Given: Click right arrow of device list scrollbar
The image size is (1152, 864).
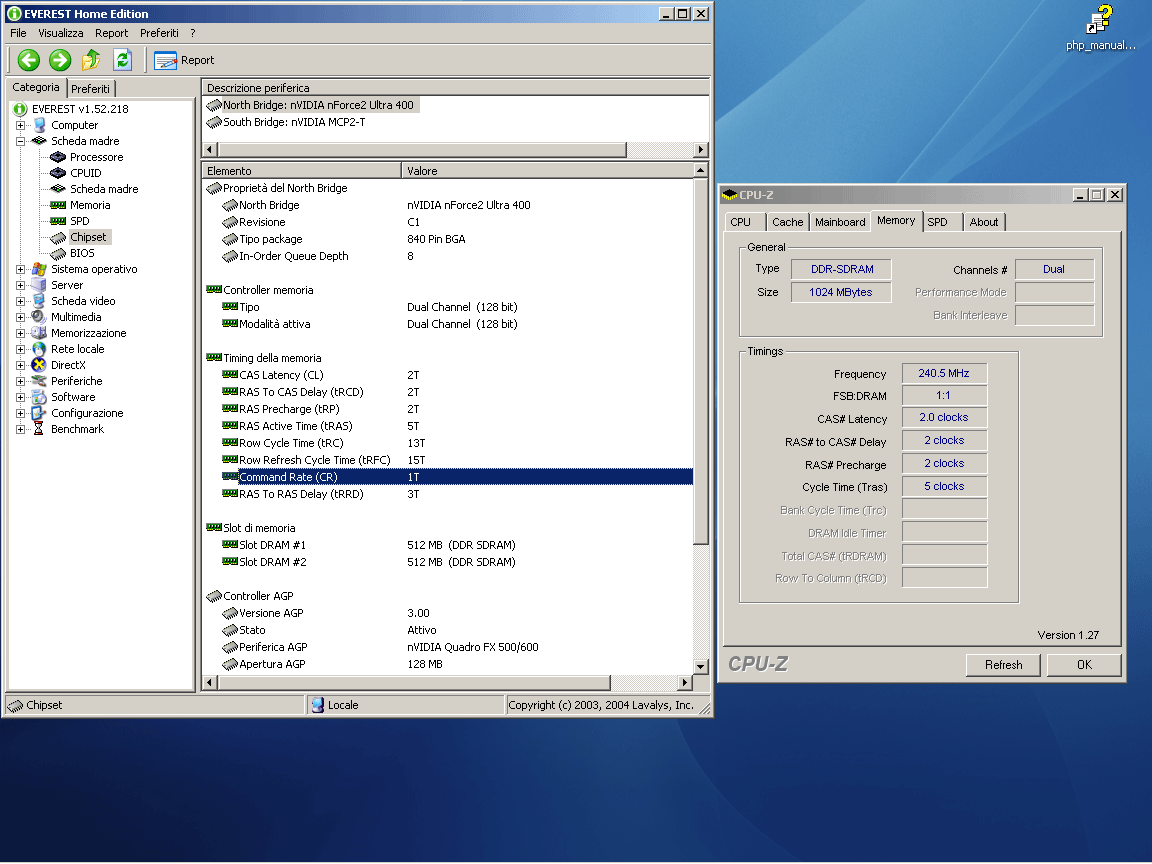Looking at the screenshot, I should click(x=700, y=150).
